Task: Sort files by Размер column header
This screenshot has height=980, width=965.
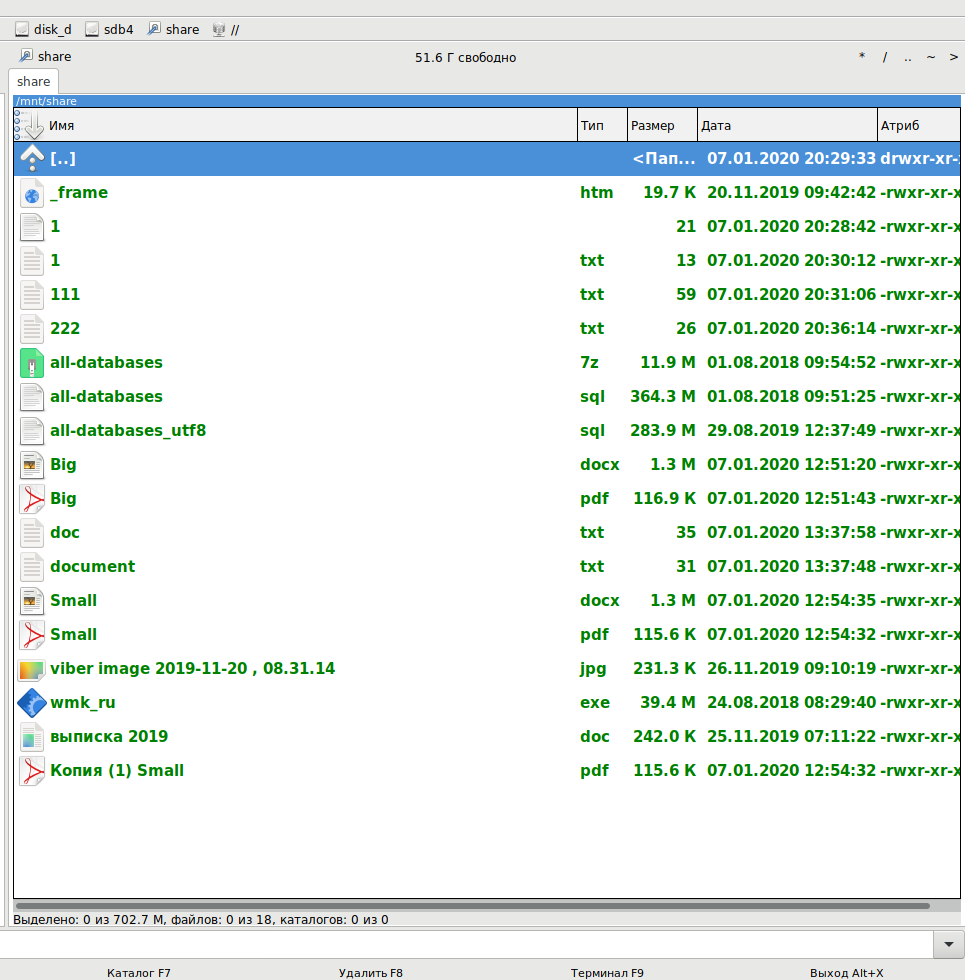Action: (661, 126)
